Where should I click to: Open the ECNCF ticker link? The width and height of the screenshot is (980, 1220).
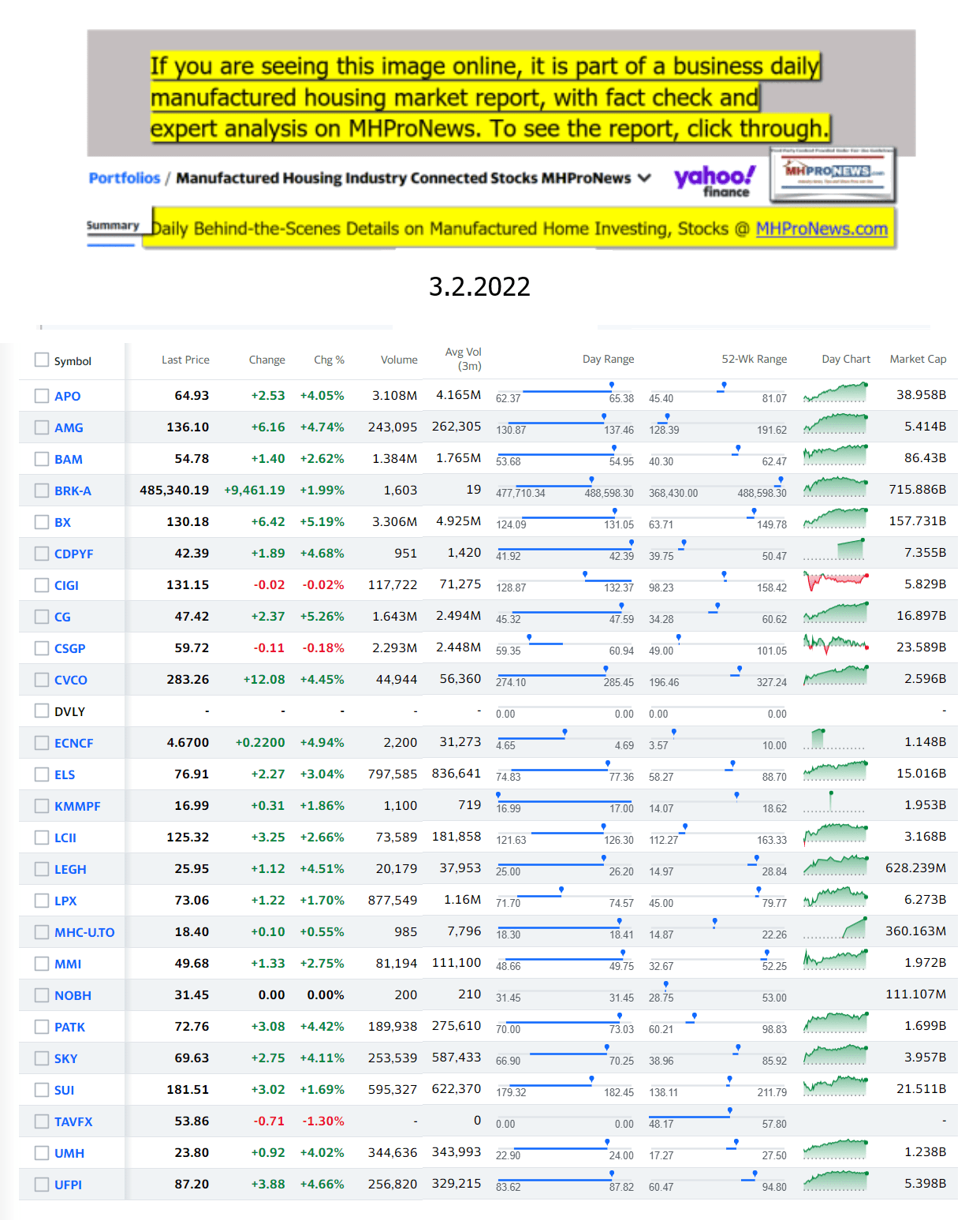73,743
